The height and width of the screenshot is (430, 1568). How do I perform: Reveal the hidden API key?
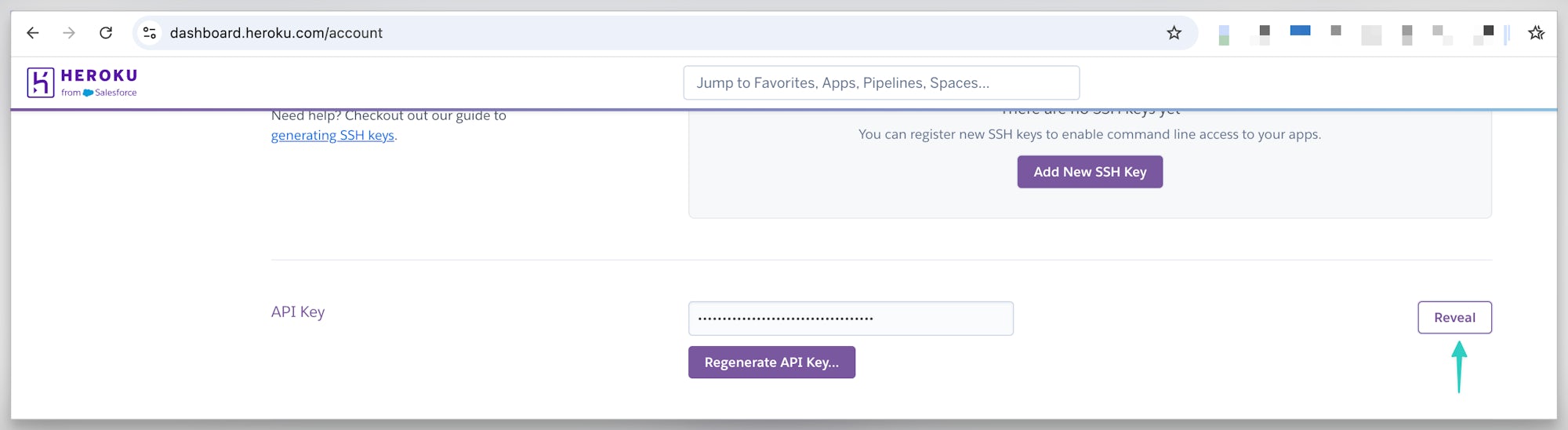point(1454,318)
